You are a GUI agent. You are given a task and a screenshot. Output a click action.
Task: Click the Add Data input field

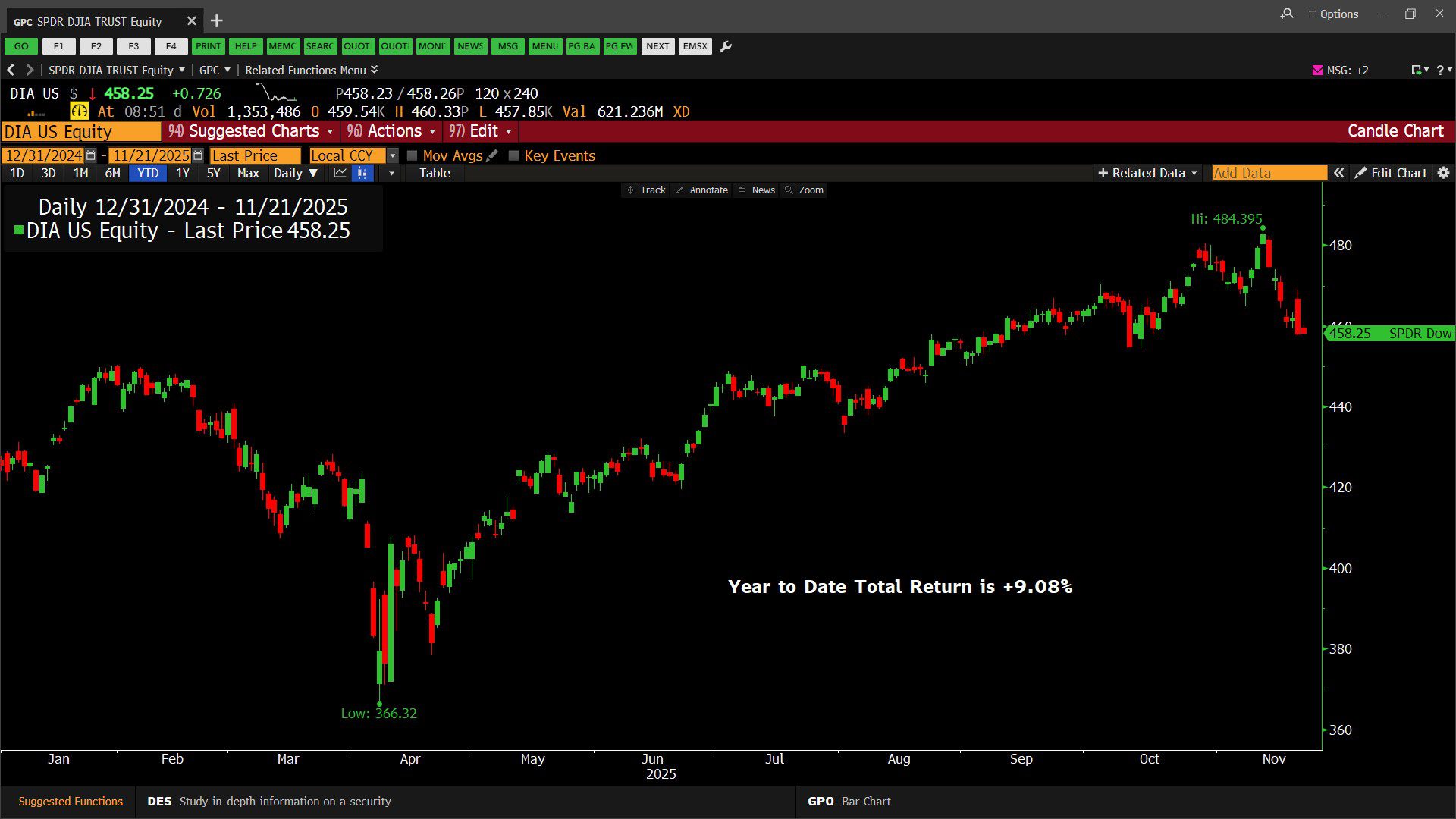(x=1269, y=173)
